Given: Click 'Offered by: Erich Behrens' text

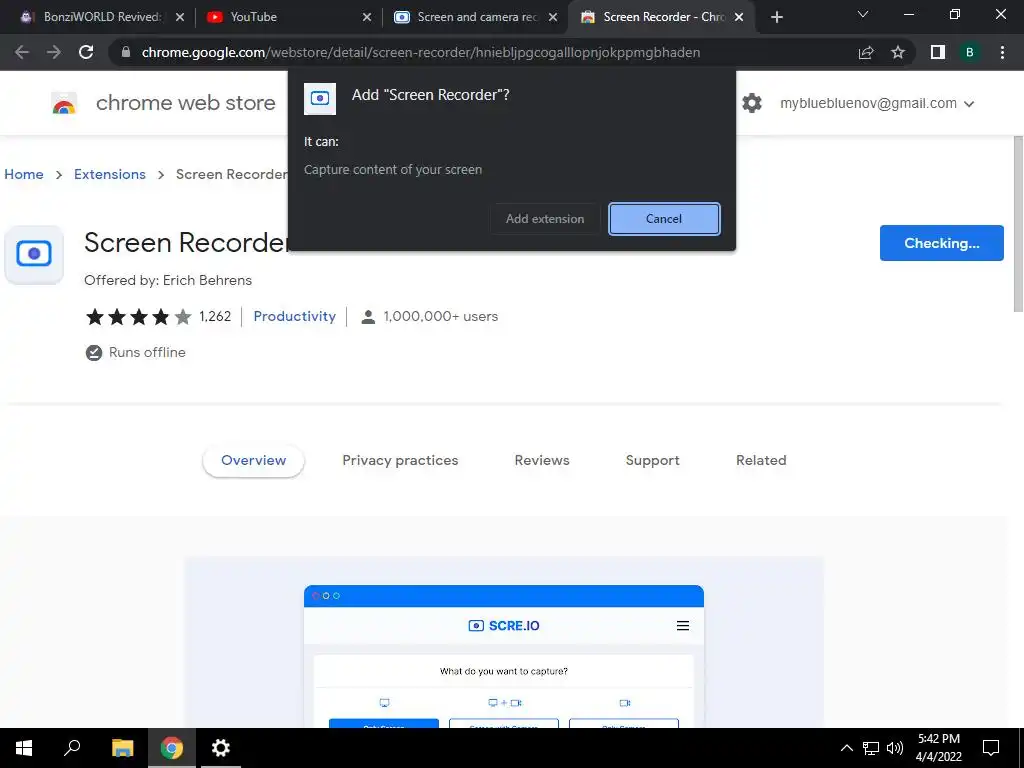Looking at the screenshot, I should [x=168, y=281].
